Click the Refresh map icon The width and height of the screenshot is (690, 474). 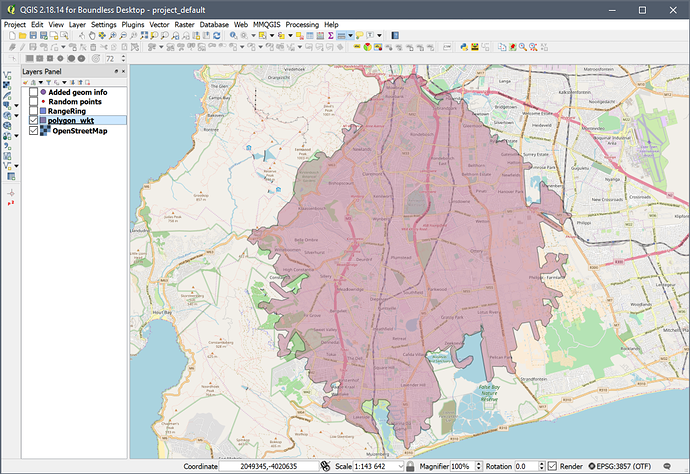(x=217, y=36)
